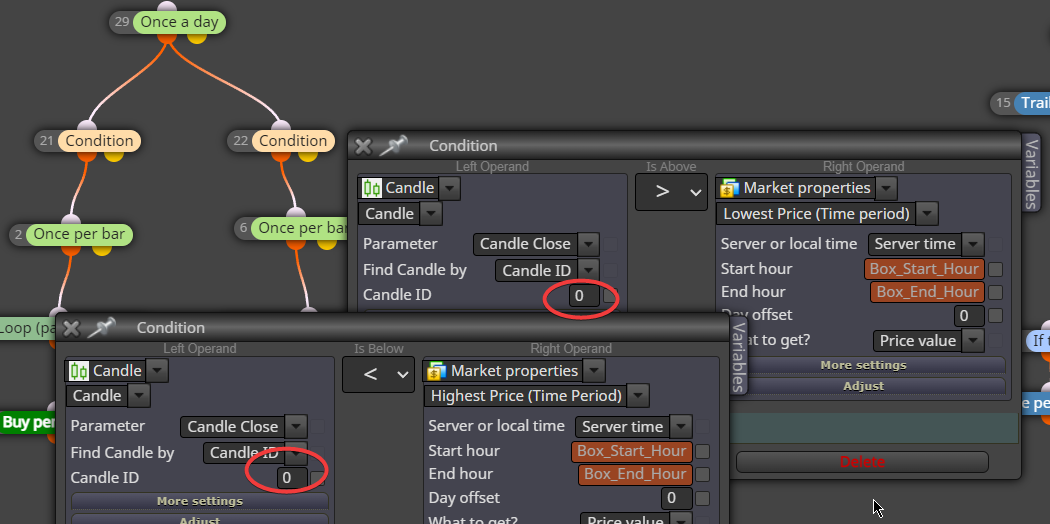
Task: Click candle icon in upper dialog
Action: coord(372,188)
